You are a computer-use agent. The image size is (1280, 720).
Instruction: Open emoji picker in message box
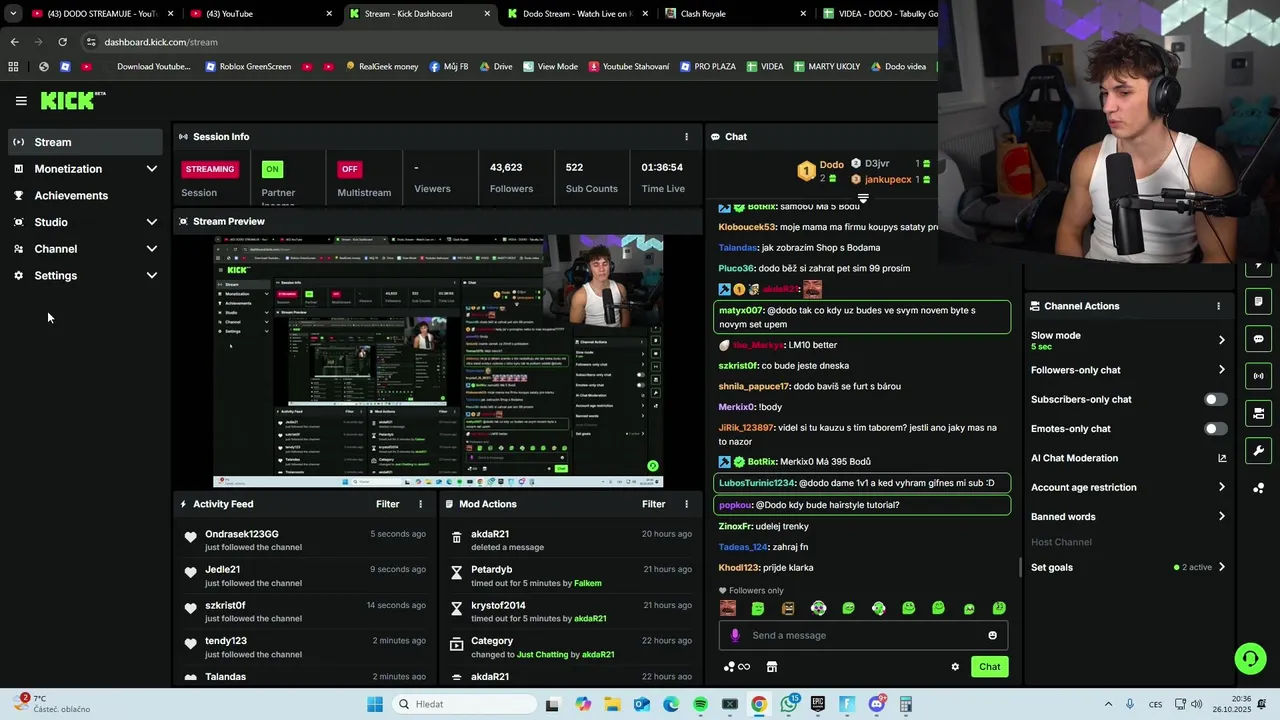coord(992,636)
